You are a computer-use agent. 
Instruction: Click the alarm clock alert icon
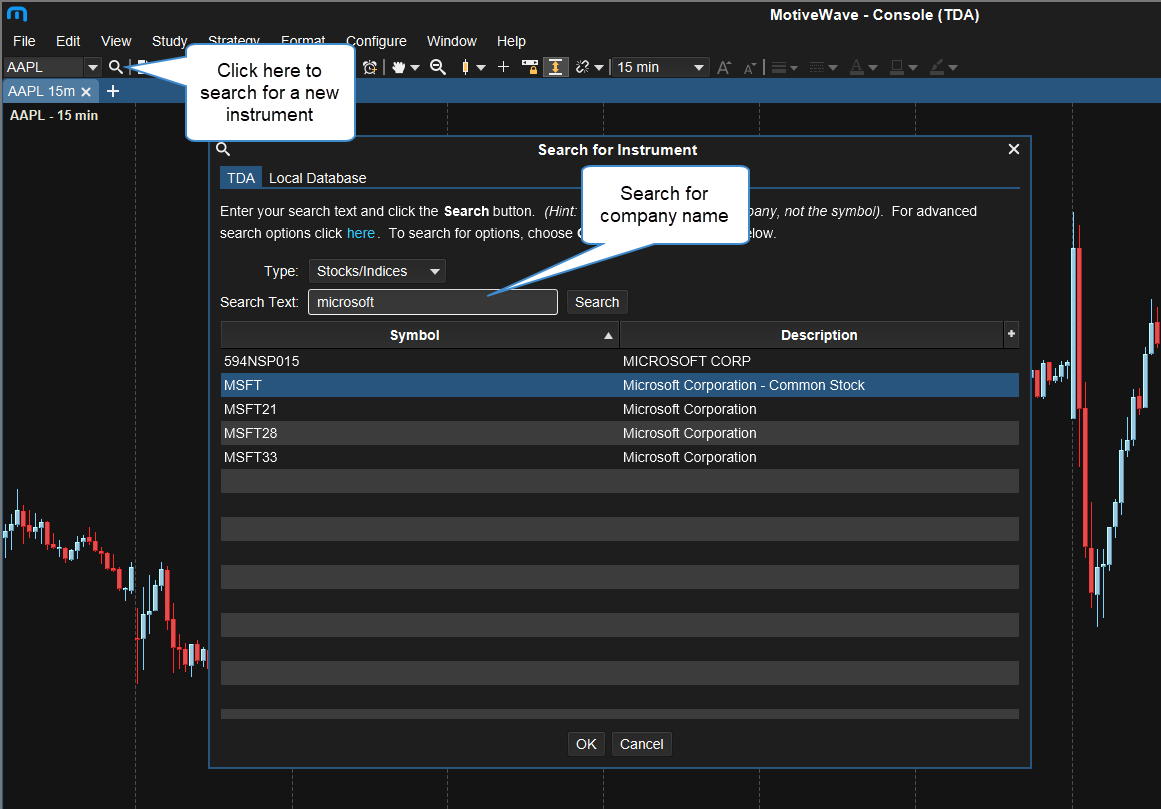coord(370,67)
